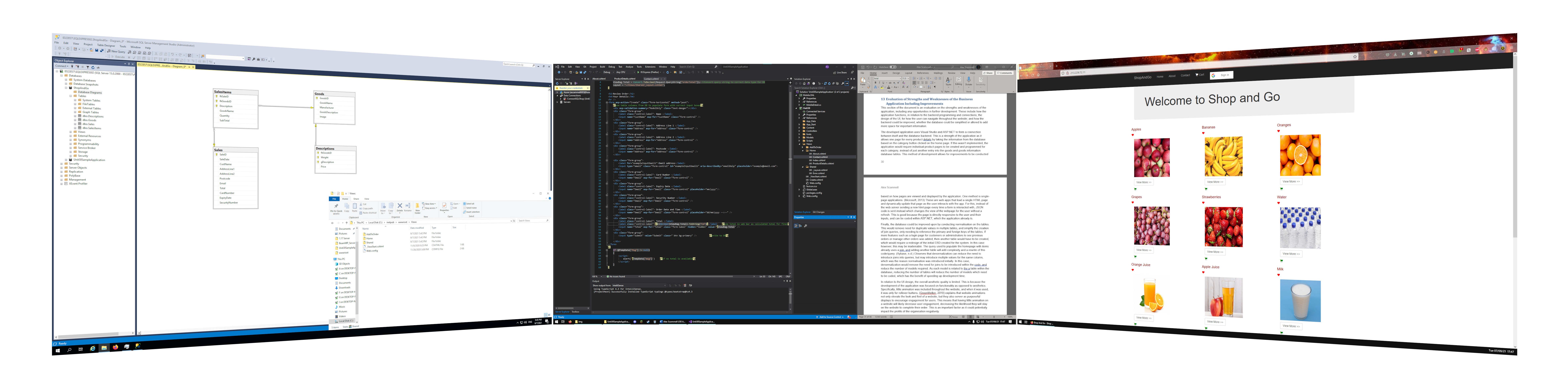Open Debug configuration dropdown in Visual Studio

click(x=609, y=73)
